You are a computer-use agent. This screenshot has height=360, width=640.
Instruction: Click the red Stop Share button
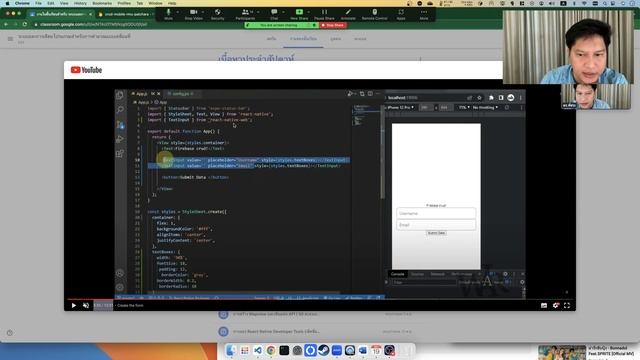[333, 25]
